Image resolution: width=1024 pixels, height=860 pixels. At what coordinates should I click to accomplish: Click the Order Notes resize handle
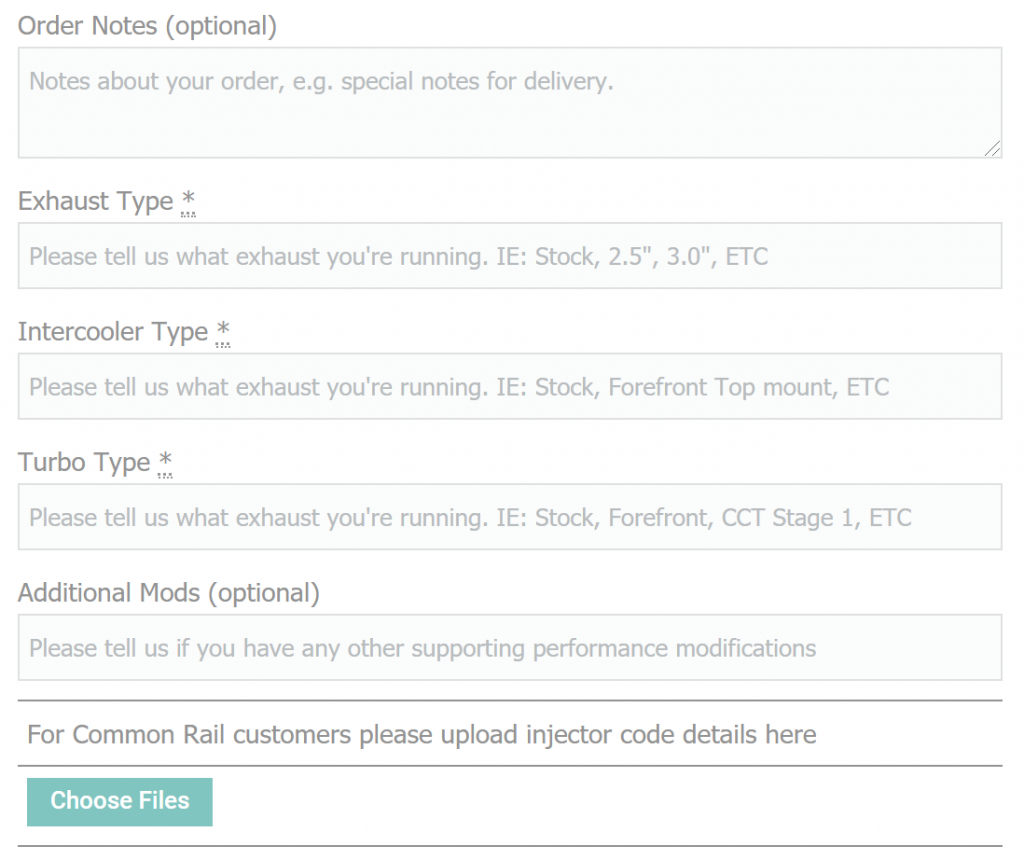click(x=992, y=149)
